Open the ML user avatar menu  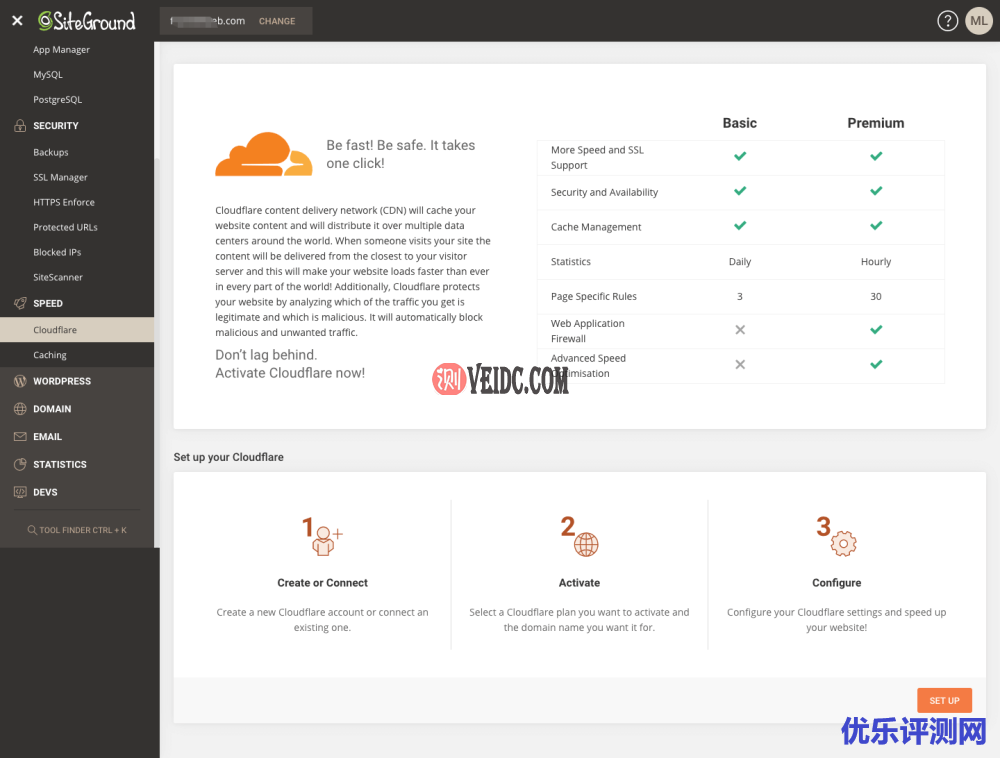click(978, 21)
